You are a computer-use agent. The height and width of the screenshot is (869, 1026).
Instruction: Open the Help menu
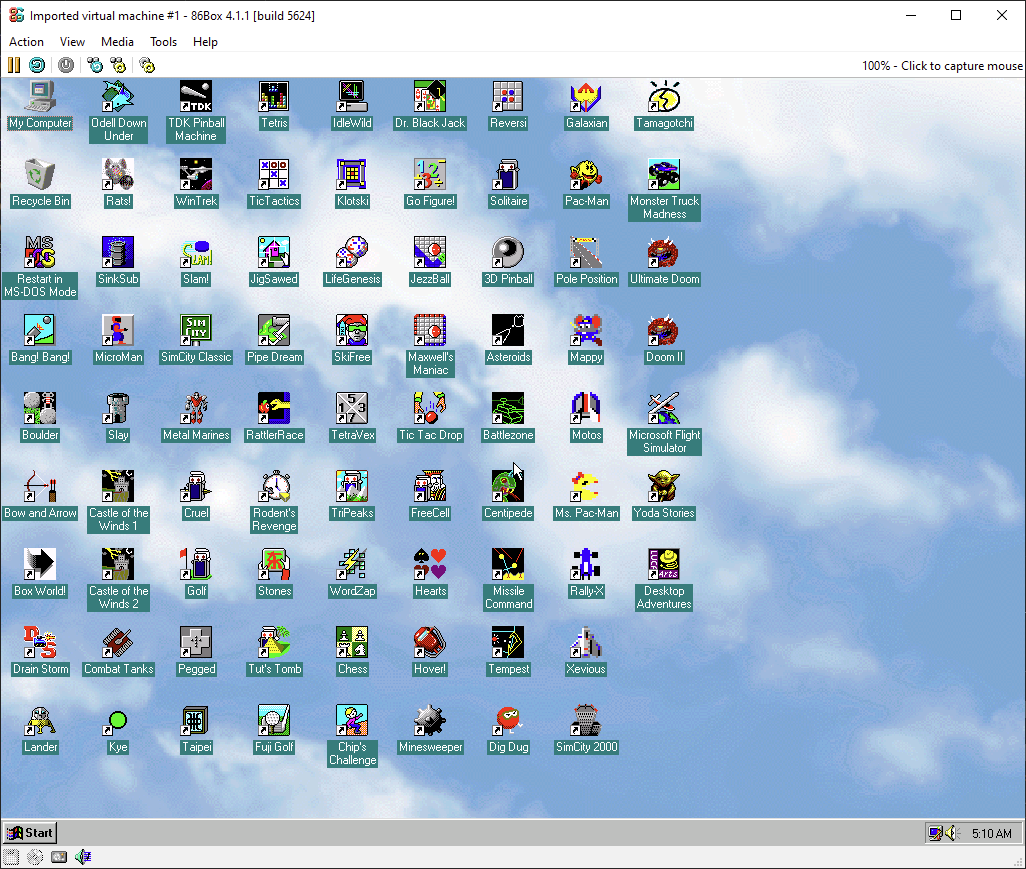(x=205, y=42)
